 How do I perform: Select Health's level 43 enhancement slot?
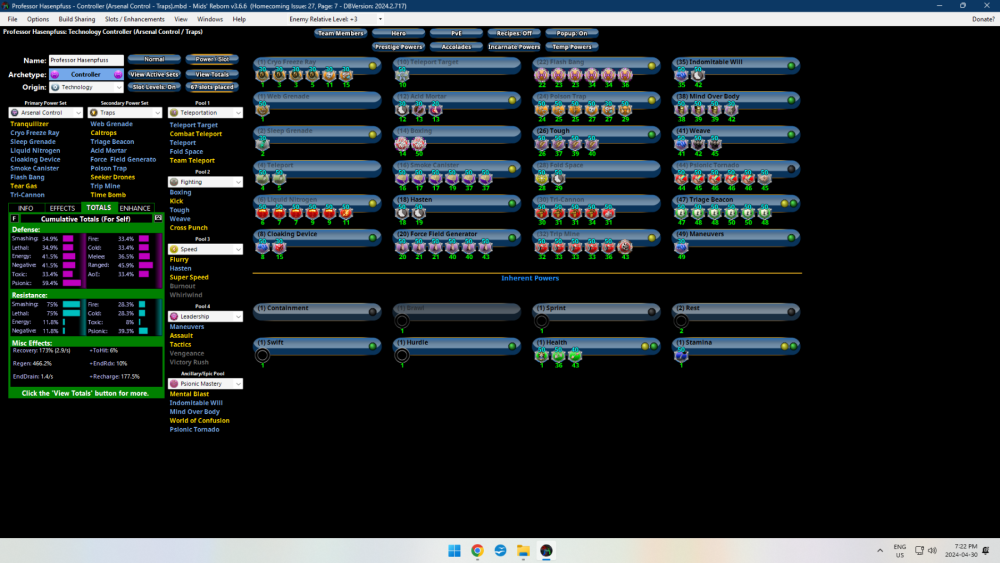[x=575, y=356]
